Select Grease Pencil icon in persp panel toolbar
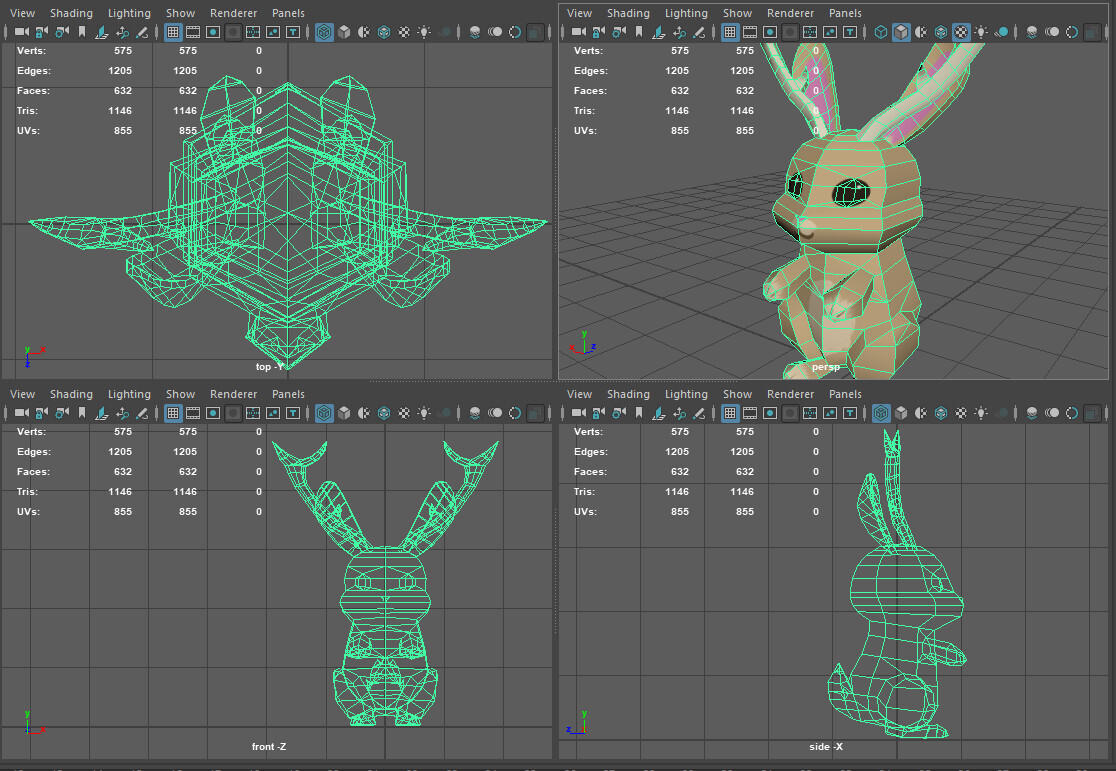 [699, 32]
